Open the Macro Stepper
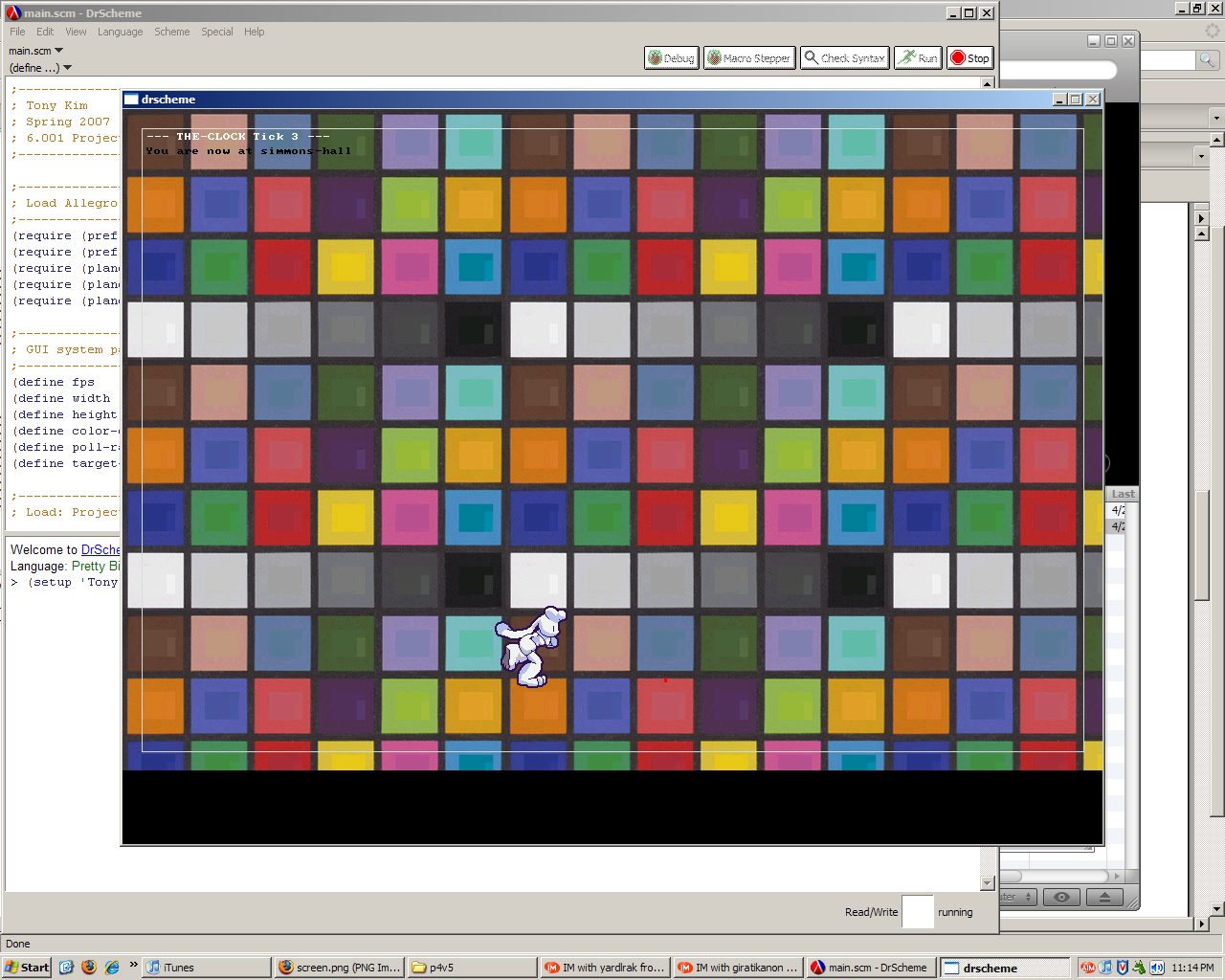Screen dimensions: 1225x980 (749, 58)
